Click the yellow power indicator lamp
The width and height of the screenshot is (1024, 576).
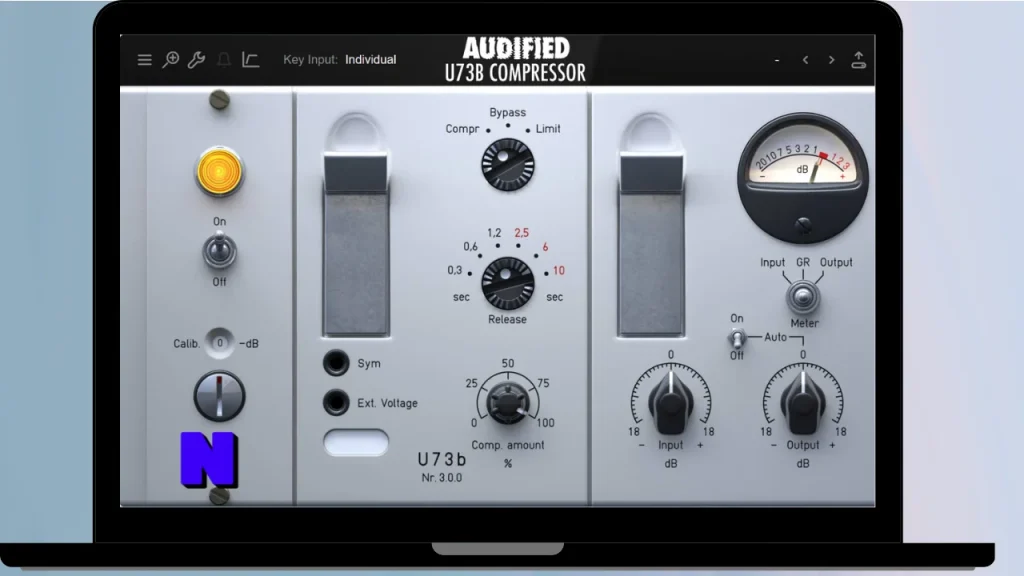219,172
